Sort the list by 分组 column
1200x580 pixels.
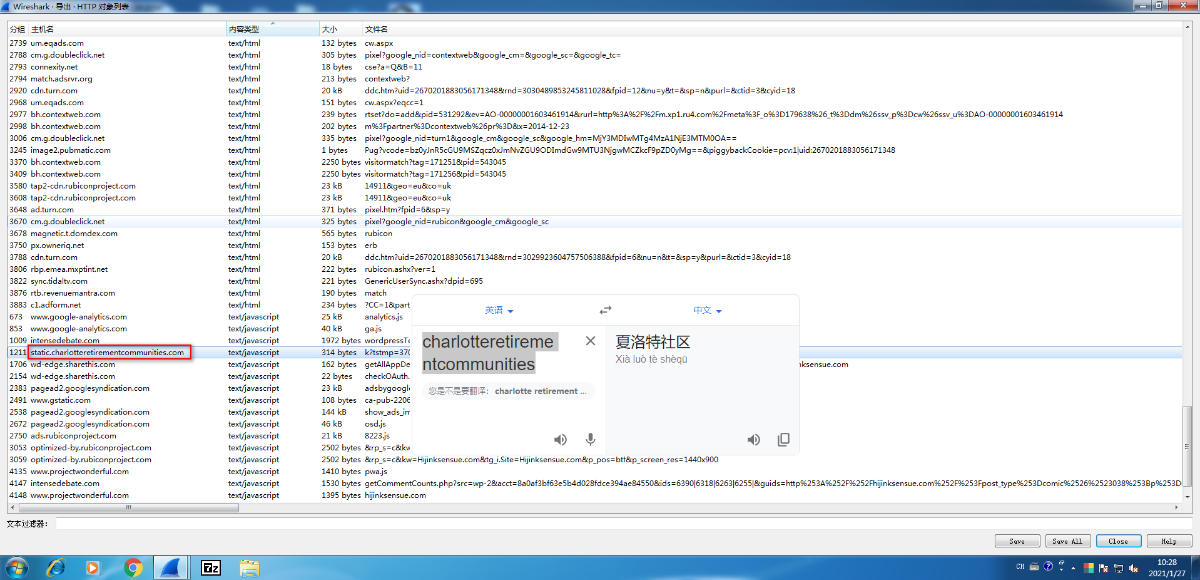pos(17,30)
